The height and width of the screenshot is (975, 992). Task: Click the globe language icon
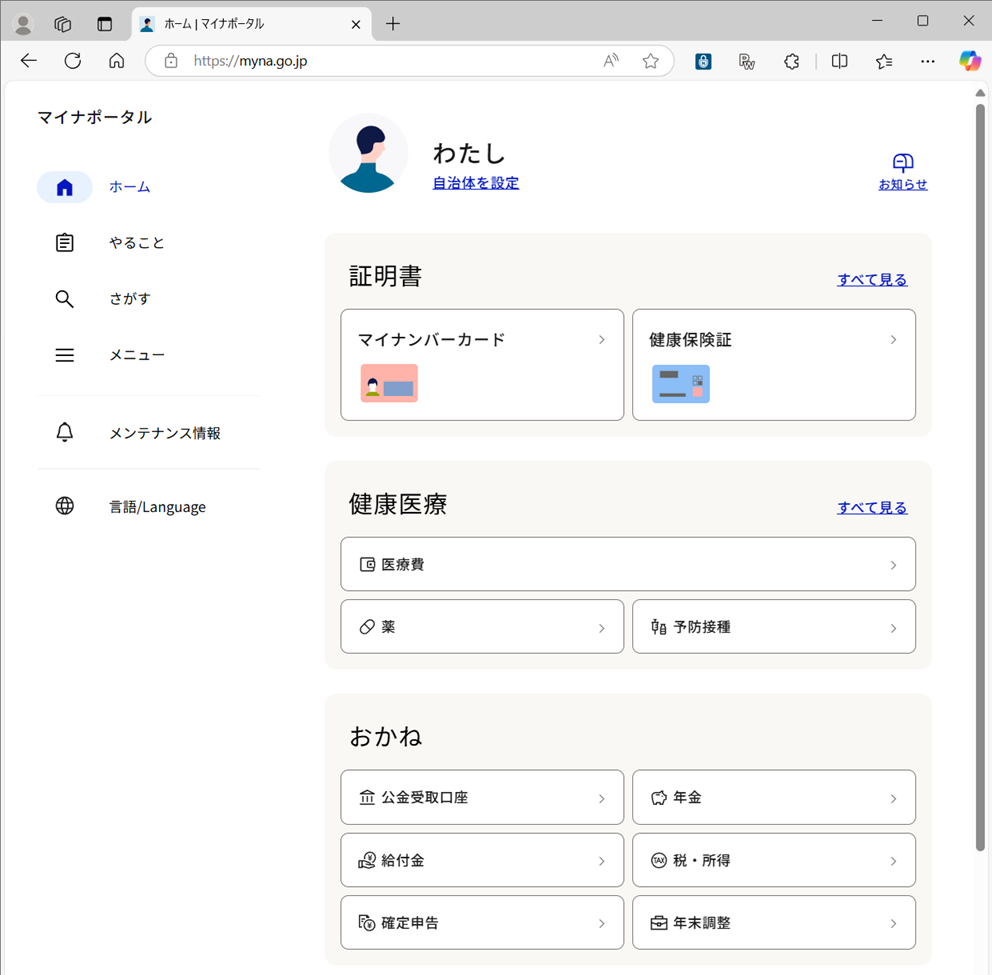pos(65,506)
